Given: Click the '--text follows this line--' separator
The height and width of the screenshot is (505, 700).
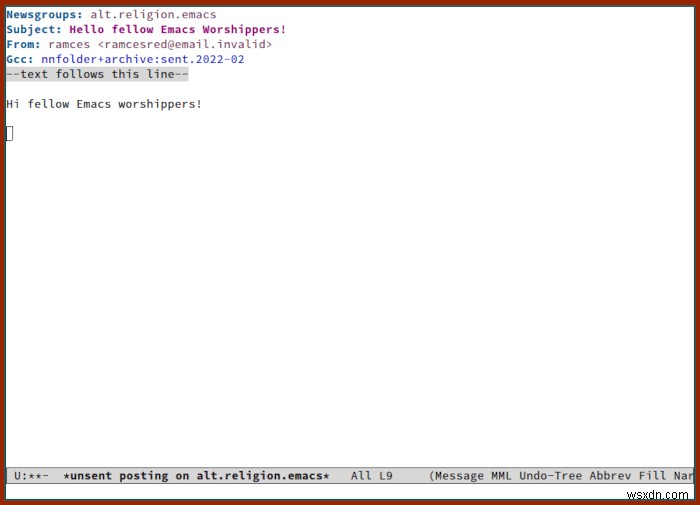Looking at the screenshot, I should (97, 74).
